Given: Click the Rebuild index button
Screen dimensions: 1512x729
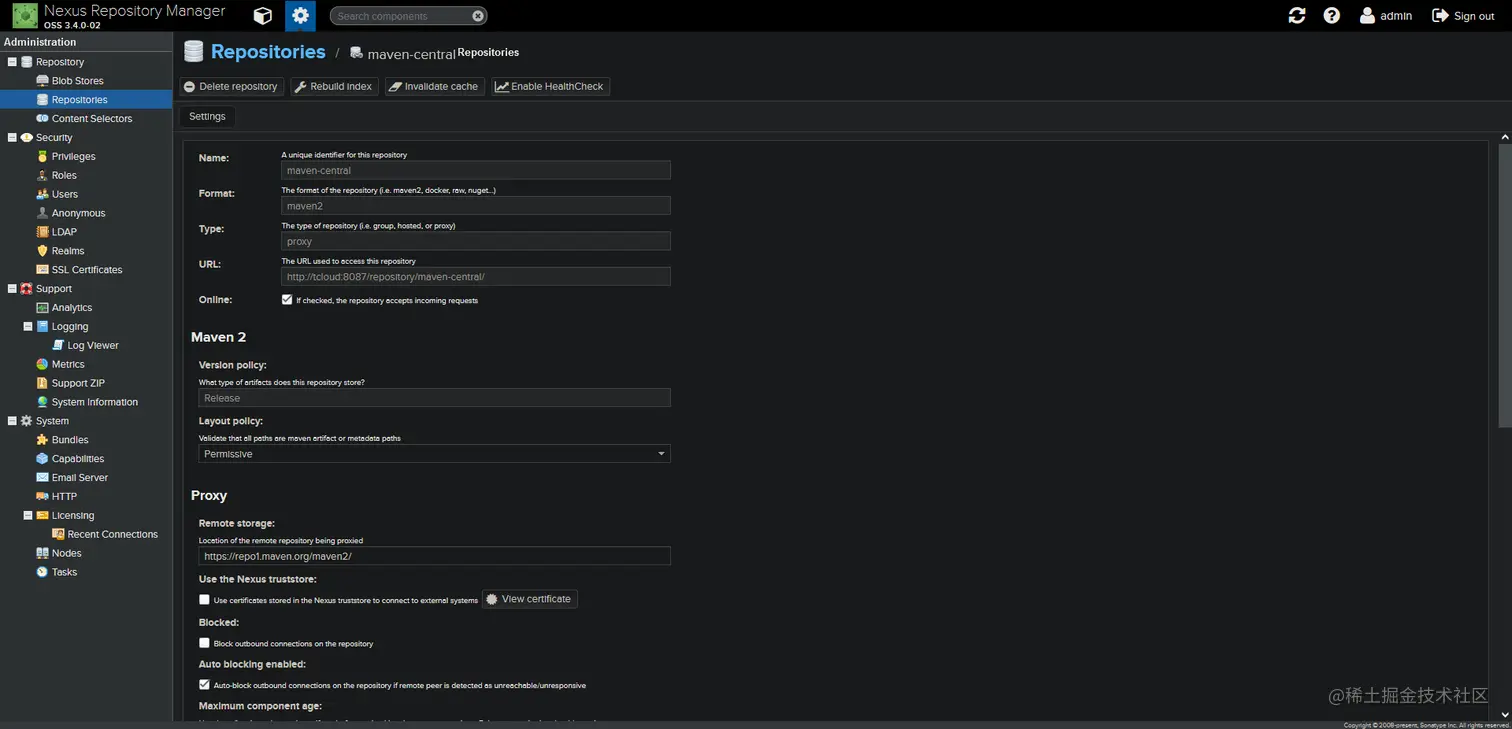Looking at the screenshot, I should click(x=333, y=87).
